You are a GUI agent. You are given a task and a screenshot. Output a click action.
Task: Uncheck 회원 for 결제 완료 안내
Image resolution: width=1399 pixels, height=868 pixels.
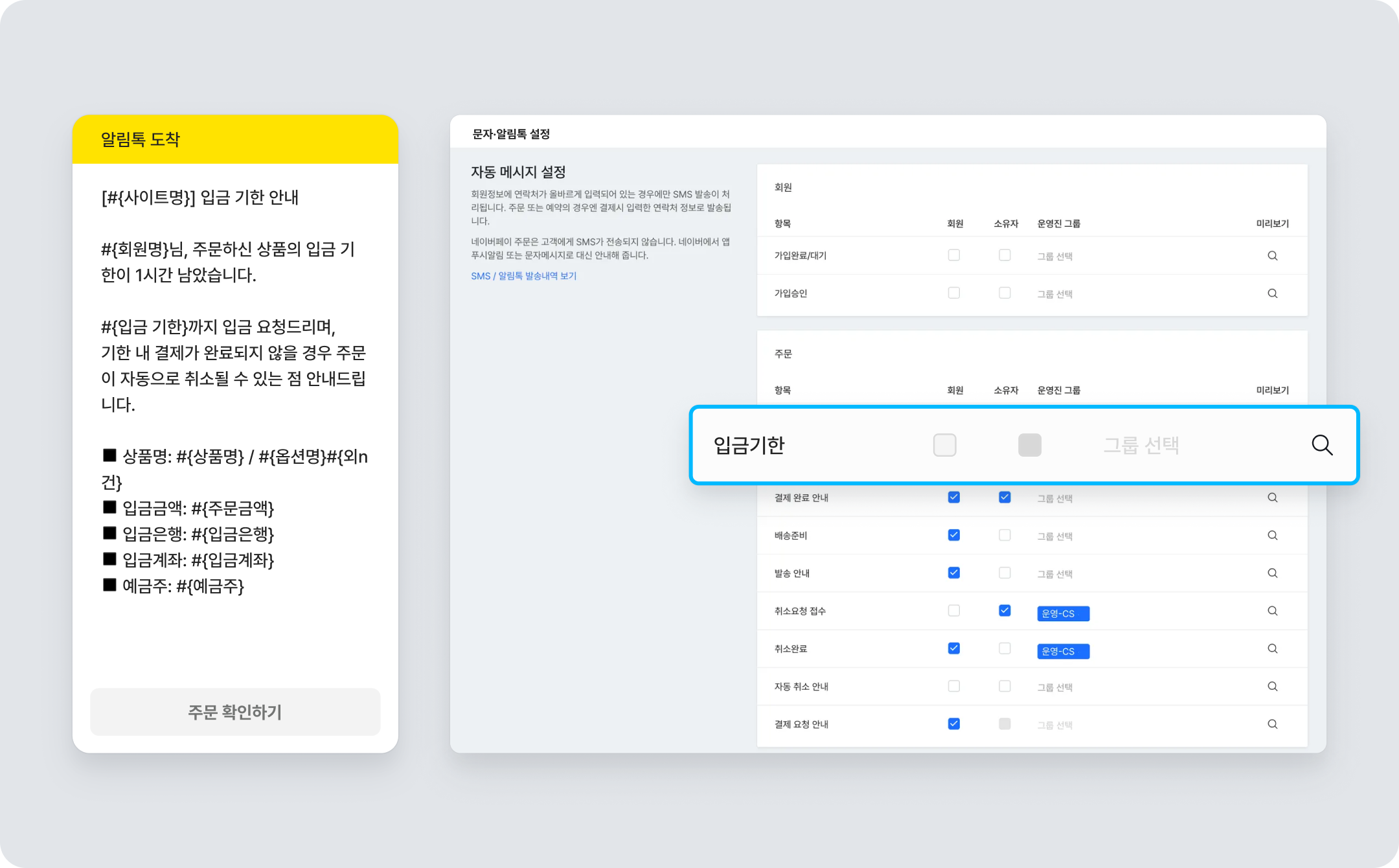pyautogui.click(x=953, y=497)
